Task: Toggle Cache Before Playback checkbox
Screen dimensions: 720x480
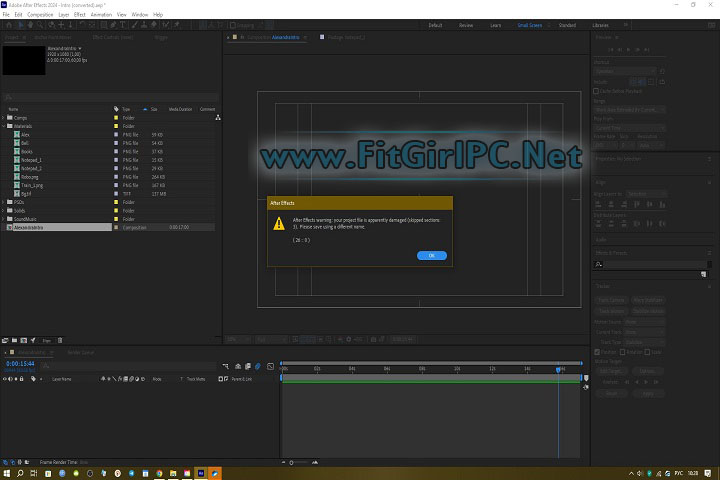Action: (597, 89)
